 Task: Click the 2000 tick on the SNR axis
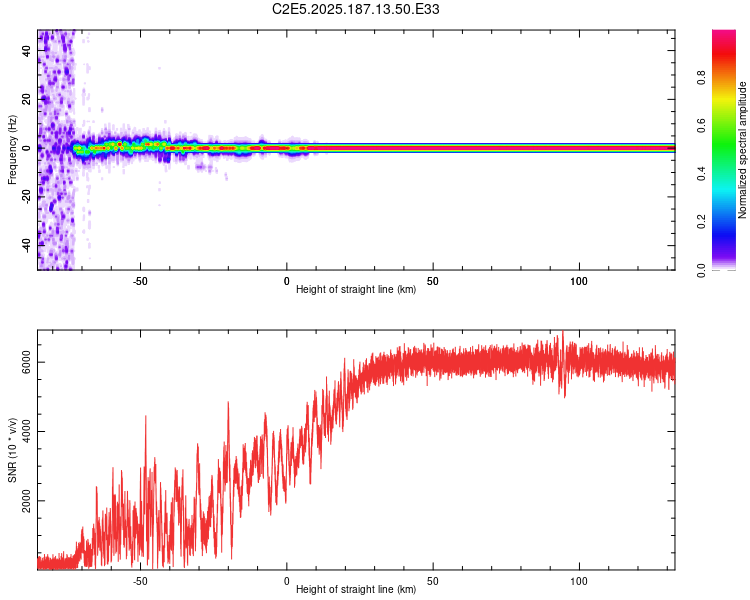click(x=27, y=500)
